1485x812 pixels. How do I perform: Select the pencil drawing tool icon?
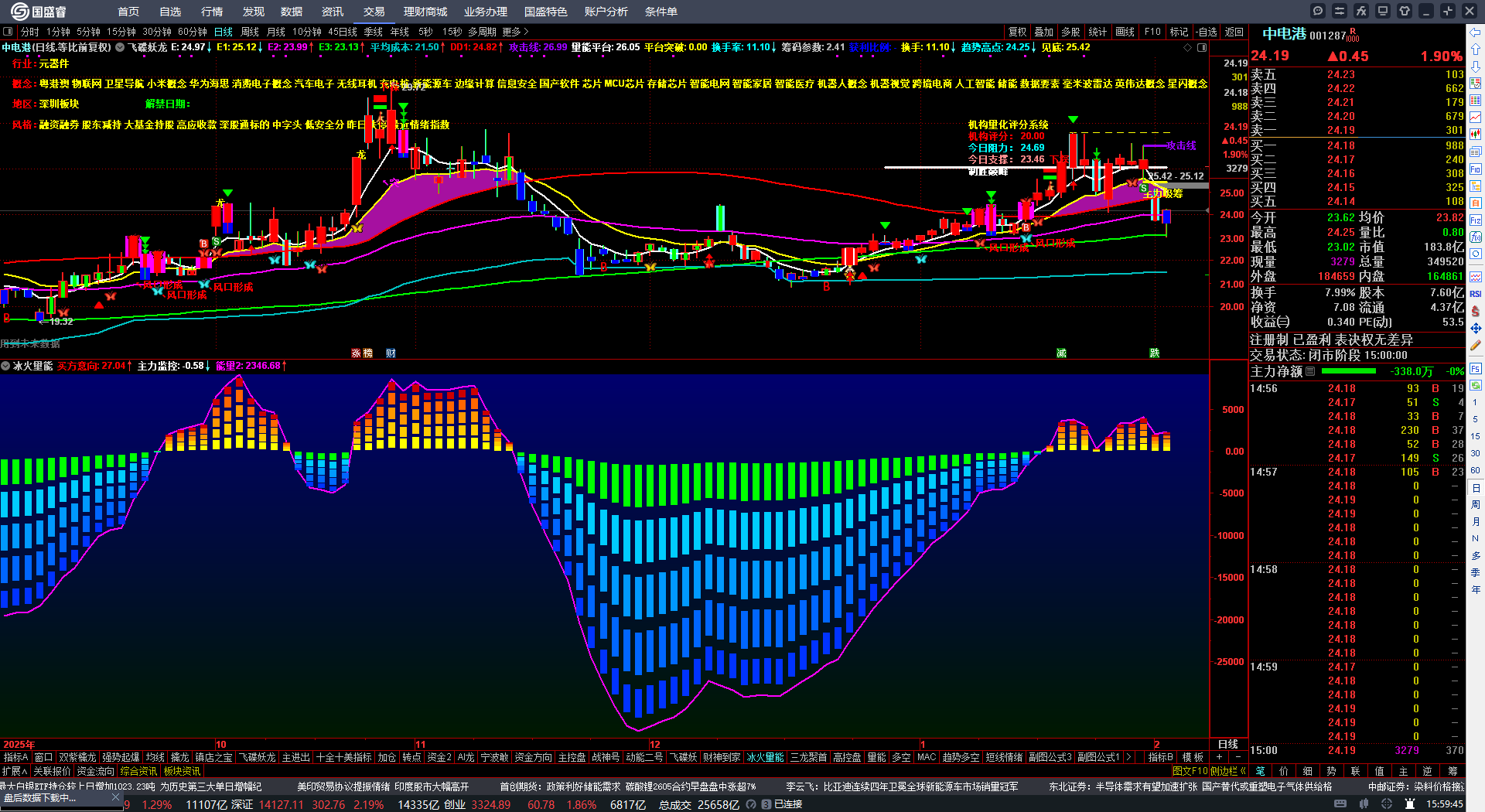coord(1476,346)
